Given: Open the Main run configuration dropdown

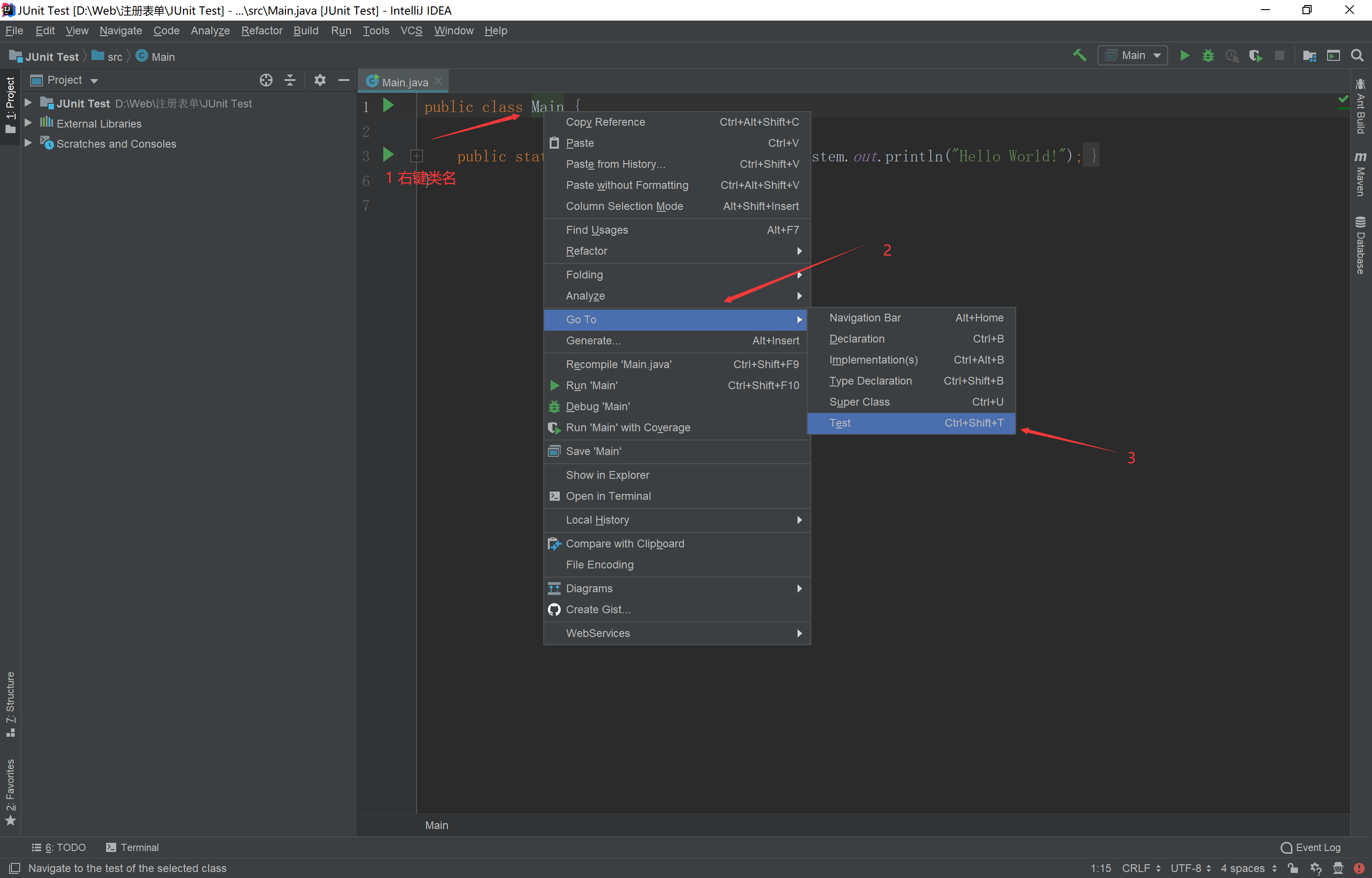Looking at the screenshot, I should point(1133,55).
